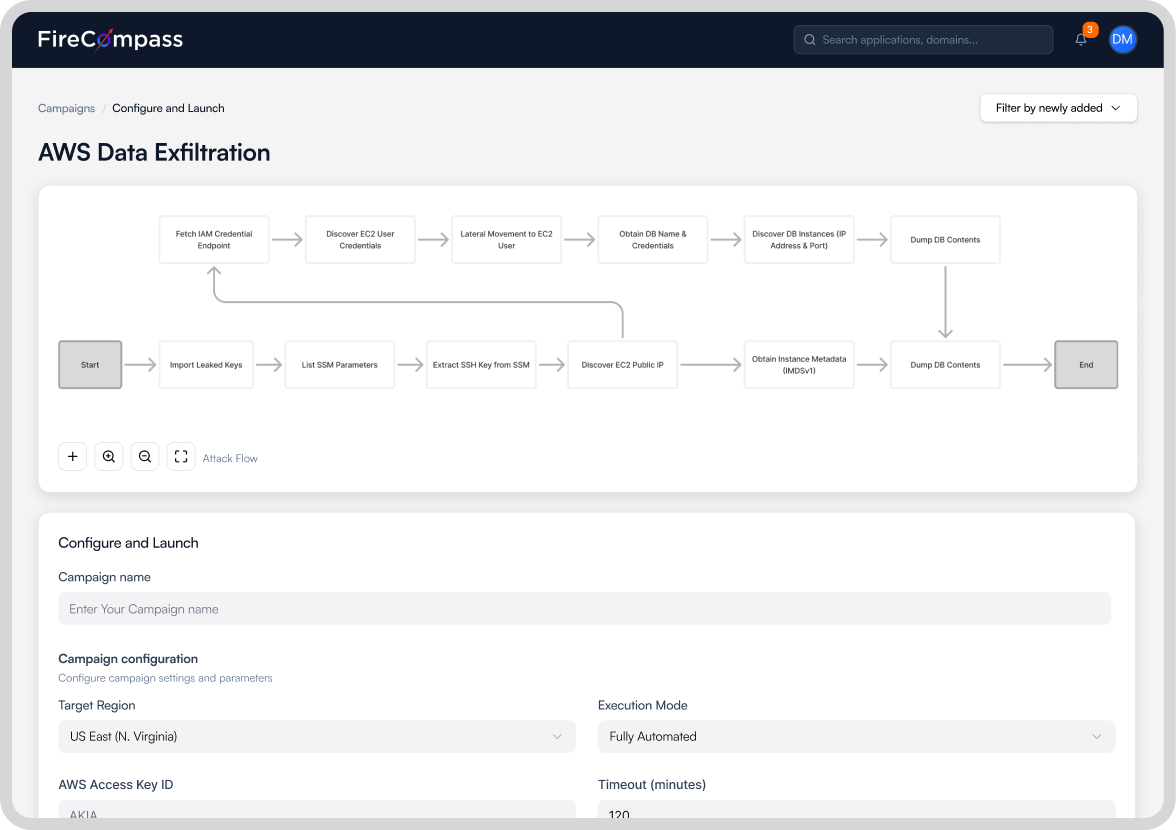Focus the search applications, domains field

click(x=930, y=40)
